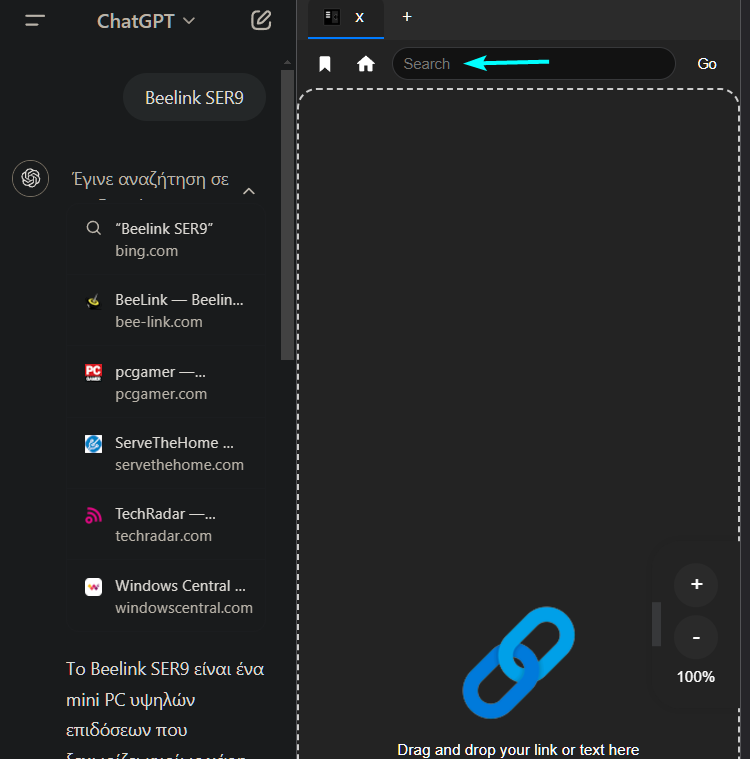The width and height of the screenshot is (750, 759).
Task: Click the 100% zoom level text
Action: tap(696, 677)
